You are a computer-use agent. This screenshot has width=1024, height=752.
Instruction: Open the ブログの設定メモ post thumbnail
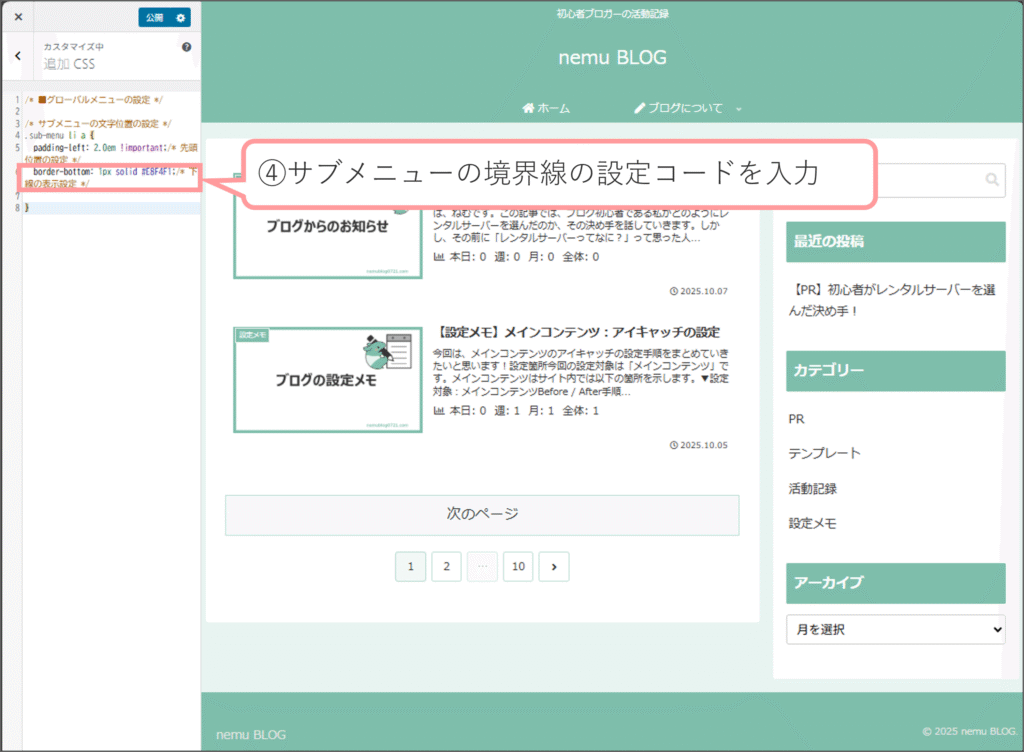328,379
